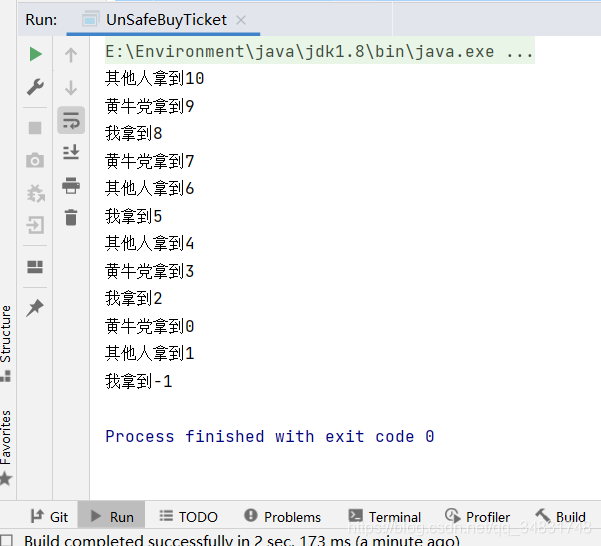Click output line 我拿到2
The height and width of the screenshot is (546, 601).
click(x=133, y=298)
